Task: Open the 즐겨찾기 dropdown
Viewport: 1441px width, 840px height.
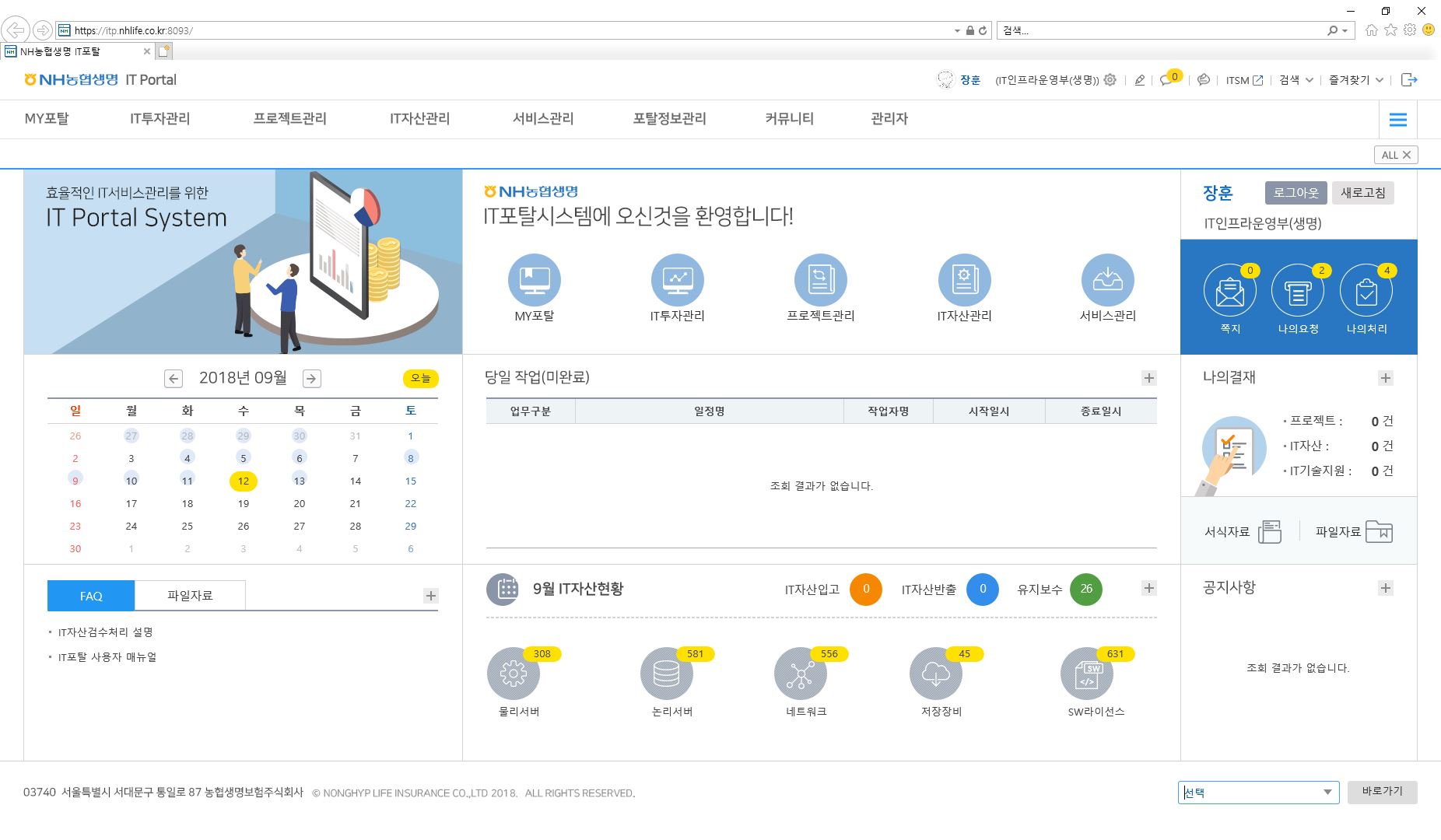Action: [1356, 79]
